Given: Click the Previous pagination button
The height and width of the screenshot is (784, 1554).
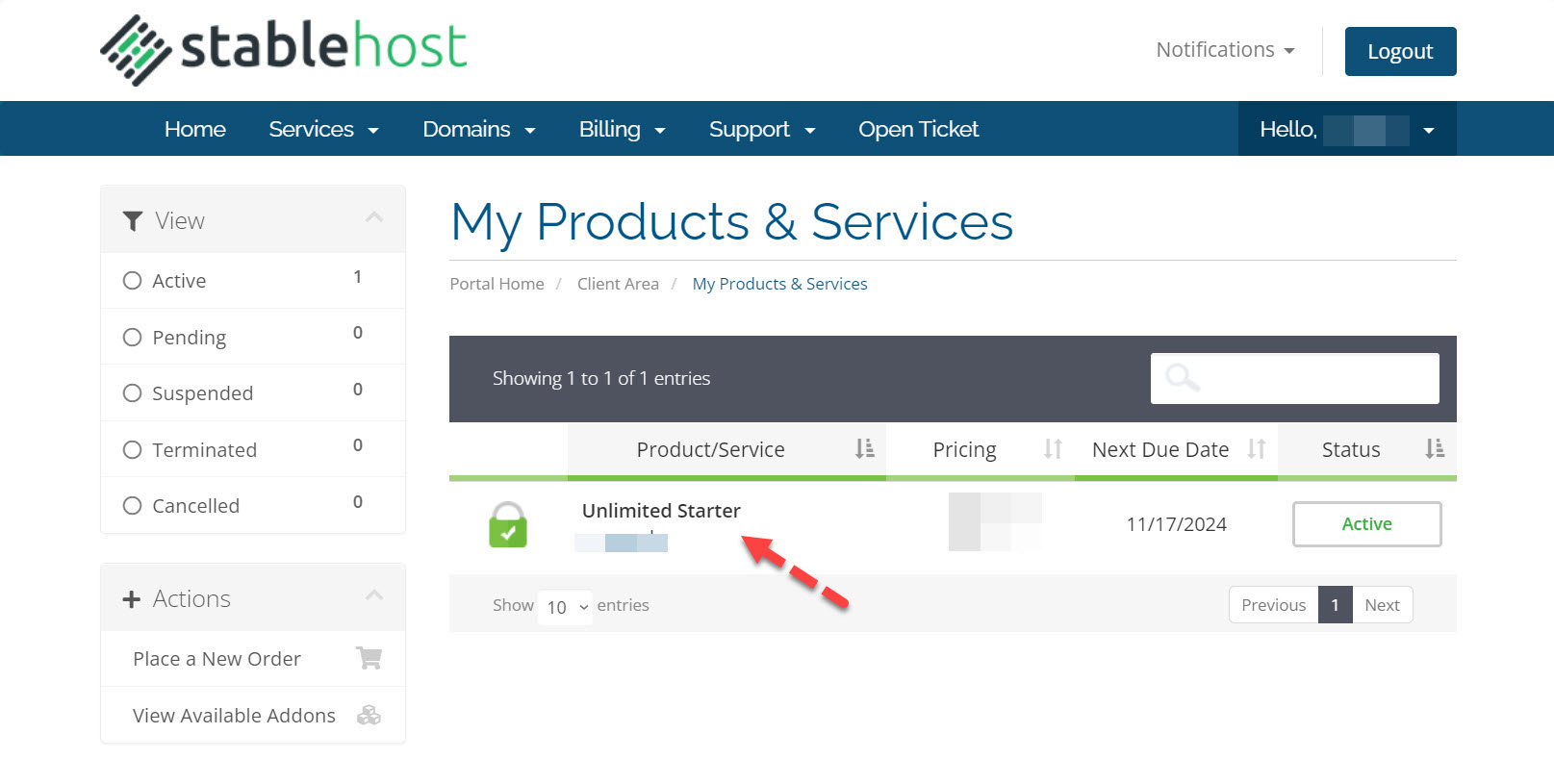Looking at the screenshot, I should pyautogui.click(x=1273, y=605).
